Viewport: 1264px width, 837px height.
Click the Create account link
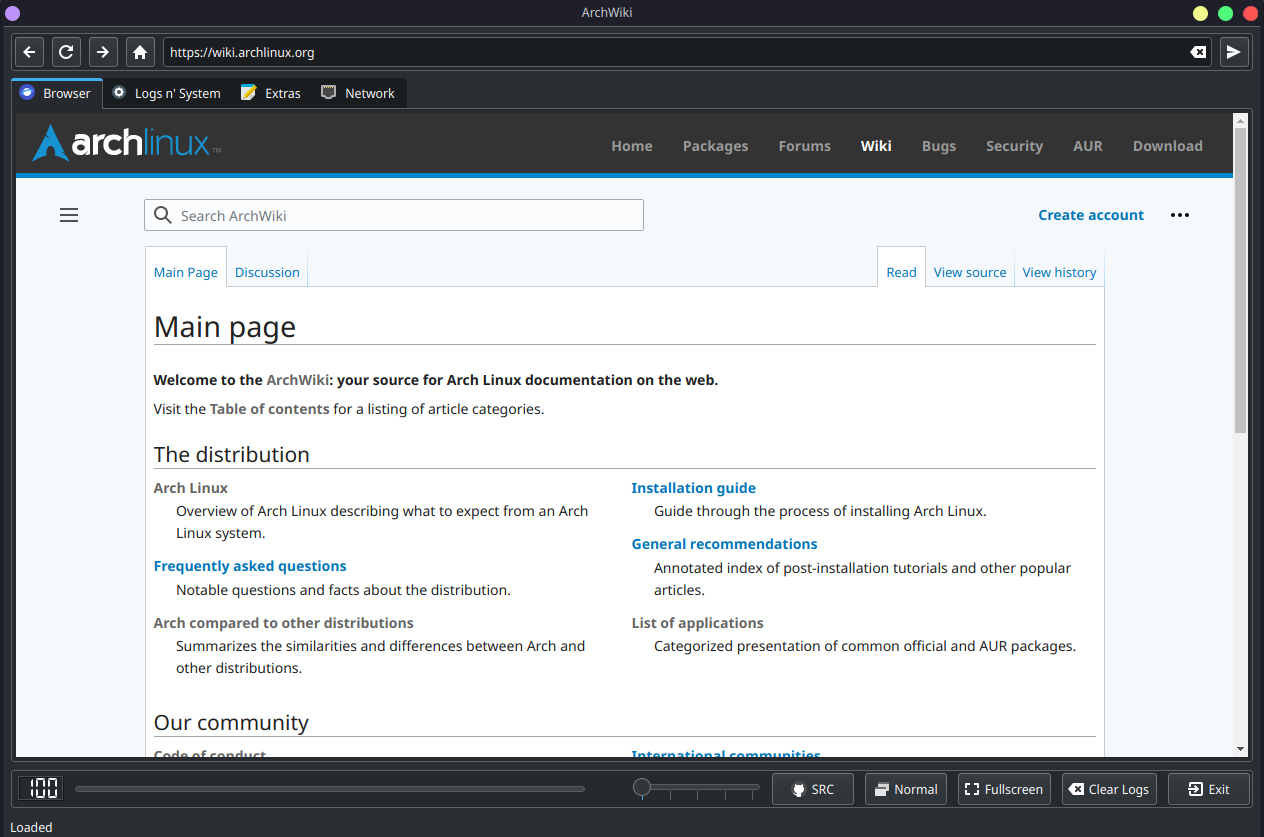(1091, 215)
